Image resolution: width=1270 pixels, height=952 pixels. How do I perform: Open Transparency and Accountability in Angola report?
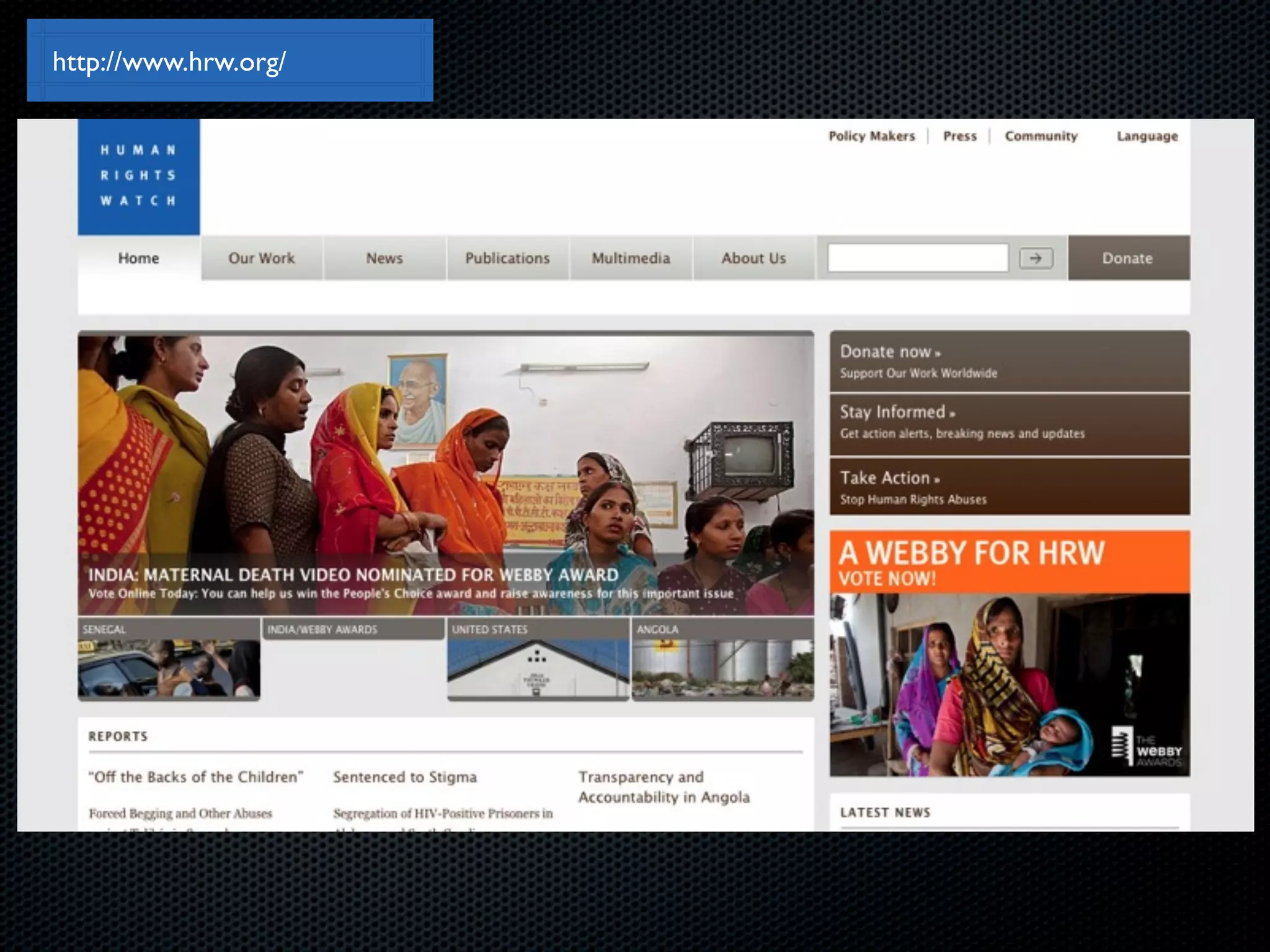coord(664,787)
